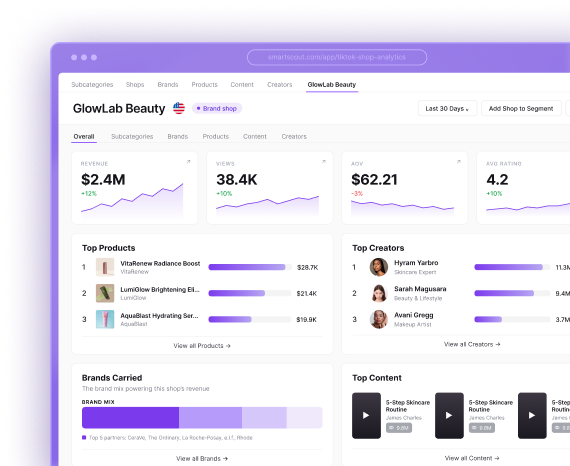
Task: Click the 38.4K views value
Action: click(237, 180)
